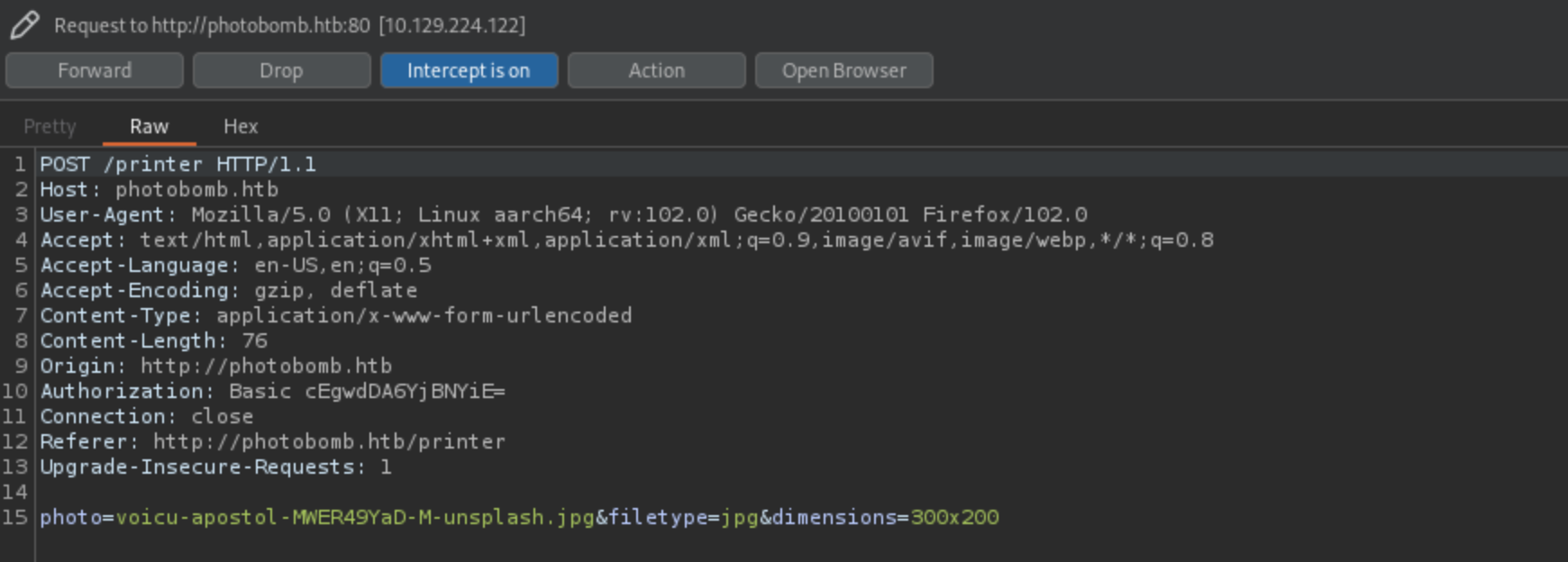The height and width of the screenshot is (562, 1568).
Task: Click the Content-Type header line
Action: coord(335,316)
